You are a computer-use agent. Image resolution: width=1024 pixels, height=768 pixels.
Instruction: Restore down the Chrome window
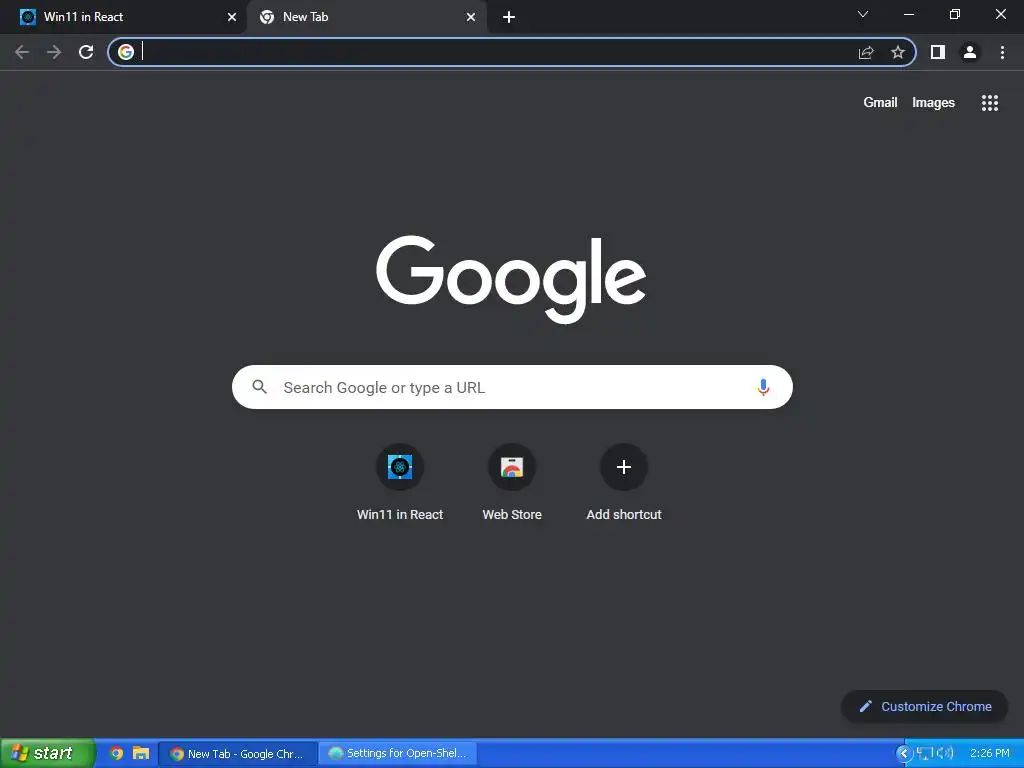955,14
